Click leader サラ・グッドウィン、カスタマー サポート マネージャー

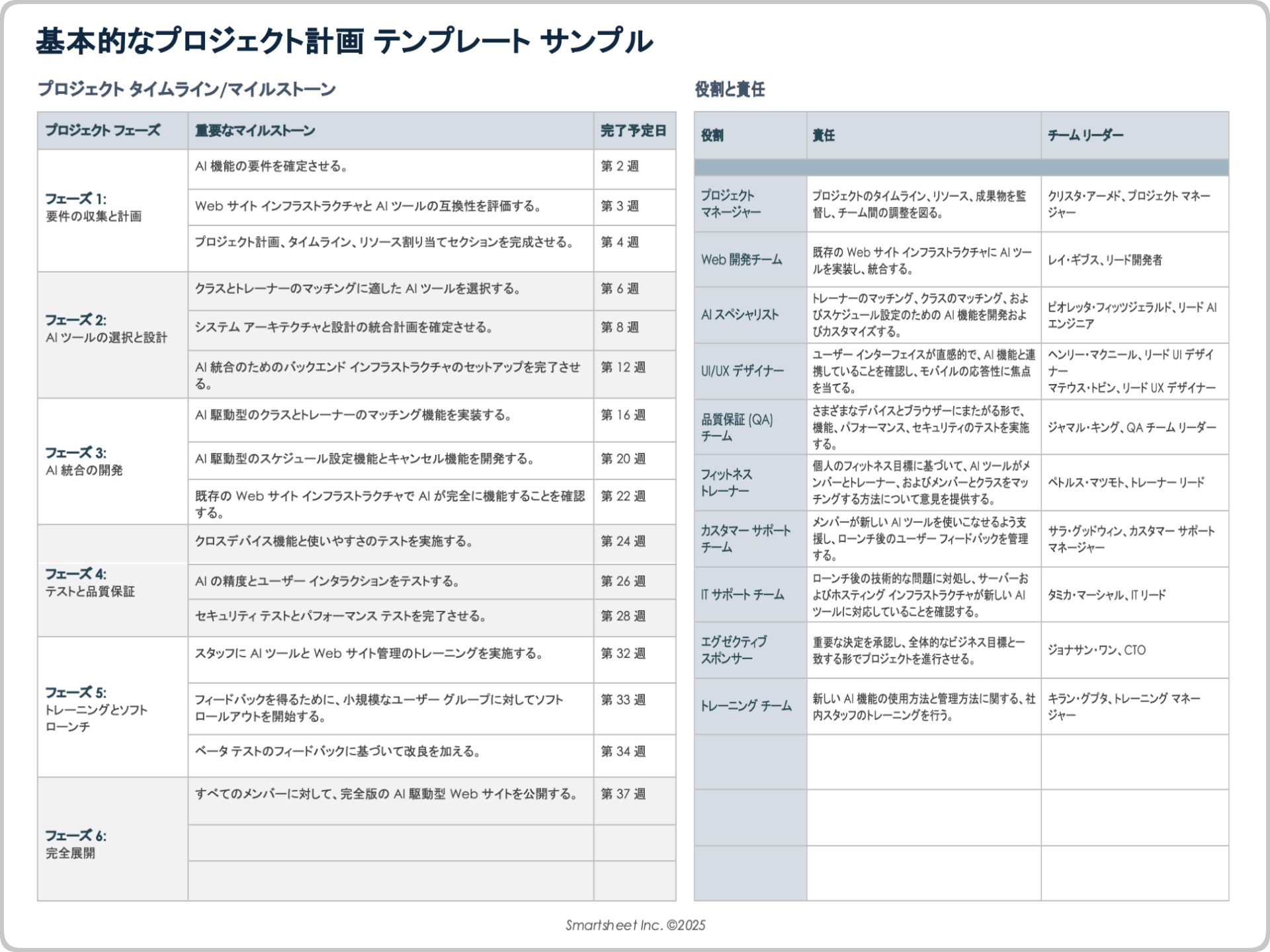click(1135, 539)
